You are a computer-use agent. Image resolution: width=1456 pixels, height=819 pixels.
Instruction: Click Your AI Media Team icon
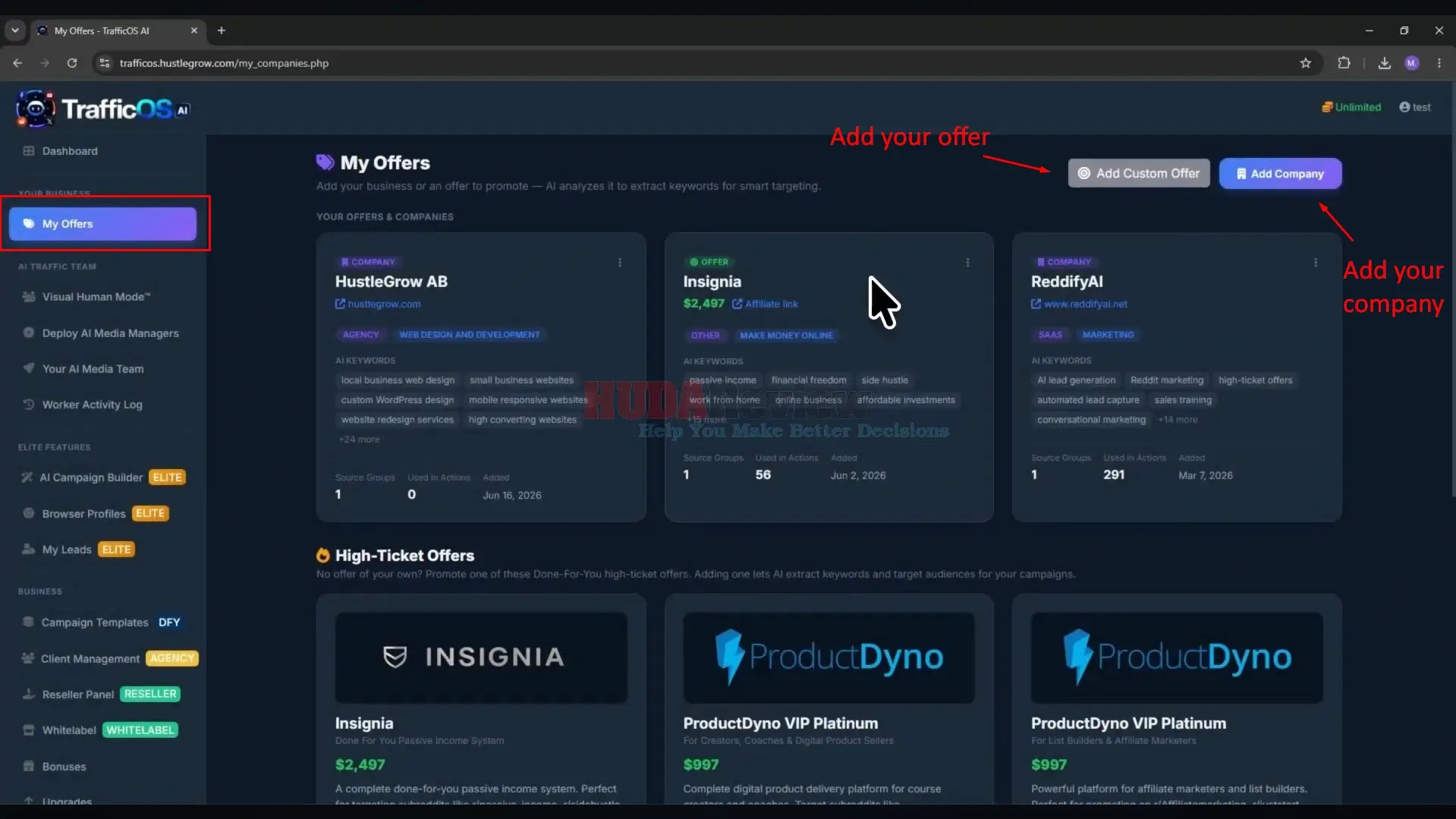point(29,368)
